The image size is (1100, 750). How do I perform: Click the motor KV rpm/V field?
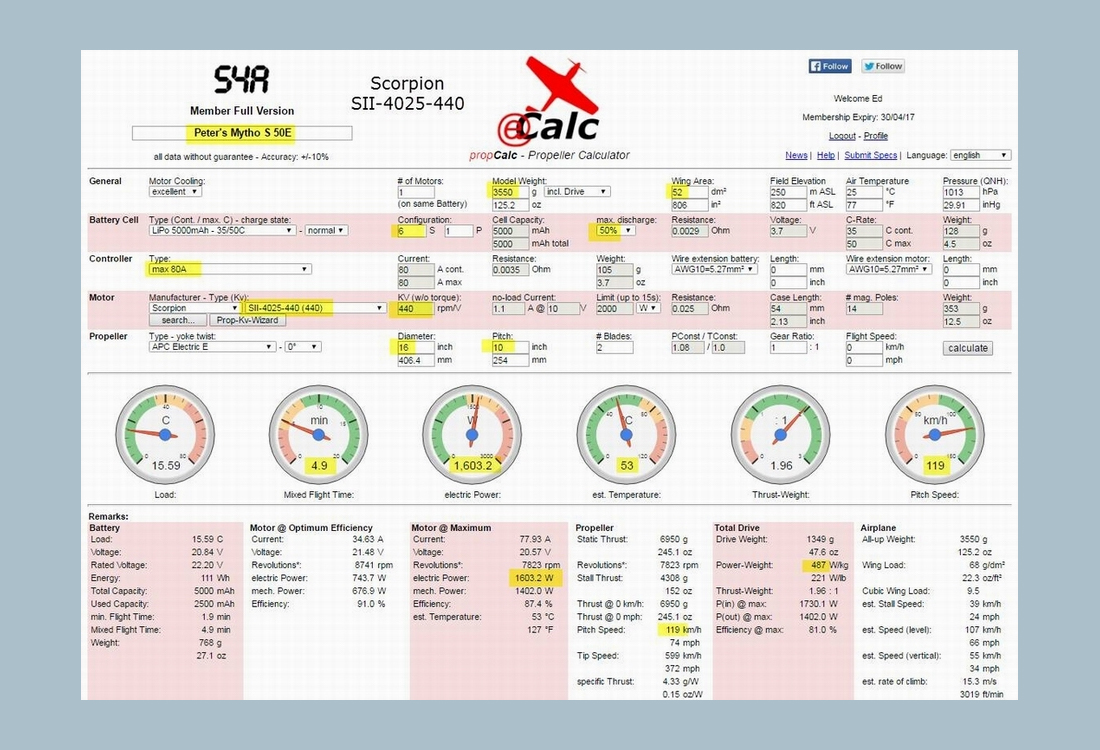point(416,308)
